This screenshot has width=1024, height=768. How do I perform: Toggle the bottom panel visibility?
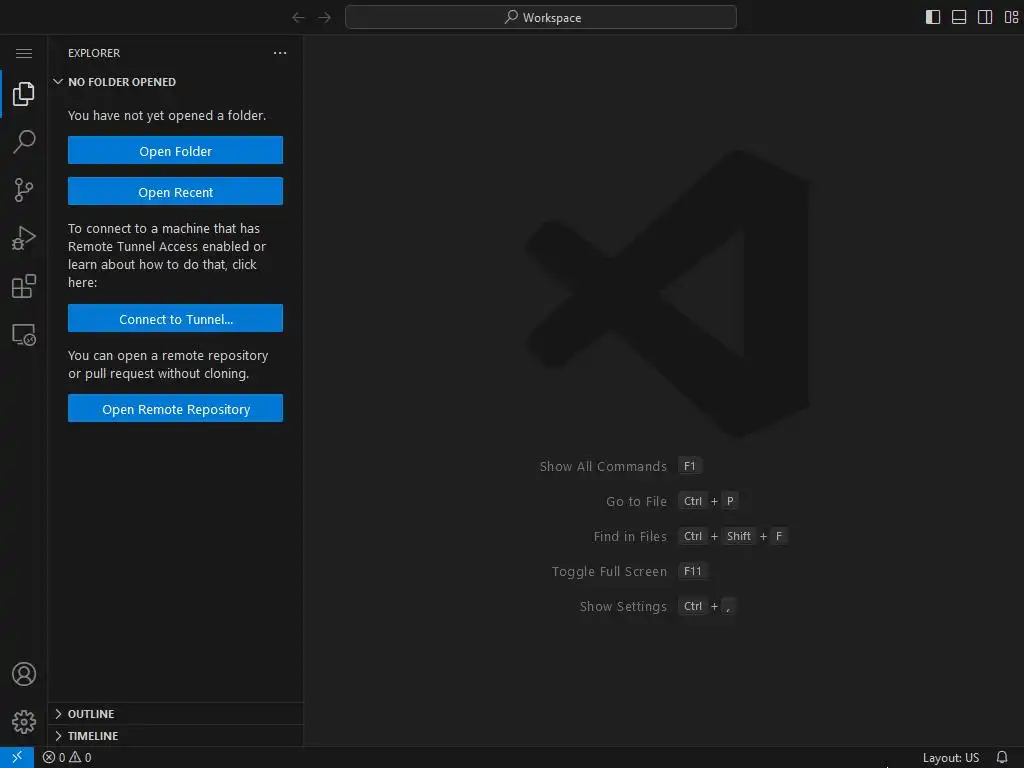click(x=959, y=18)
